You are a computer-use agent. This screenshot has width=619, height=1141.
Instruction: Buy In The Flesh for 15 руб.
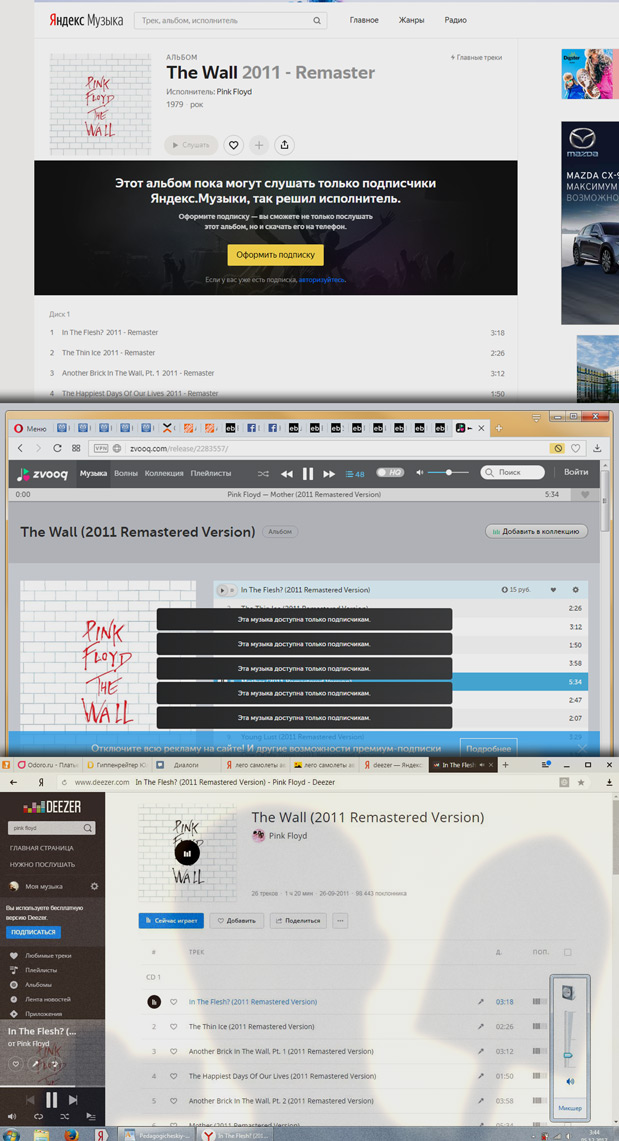[x=516, y=589]
